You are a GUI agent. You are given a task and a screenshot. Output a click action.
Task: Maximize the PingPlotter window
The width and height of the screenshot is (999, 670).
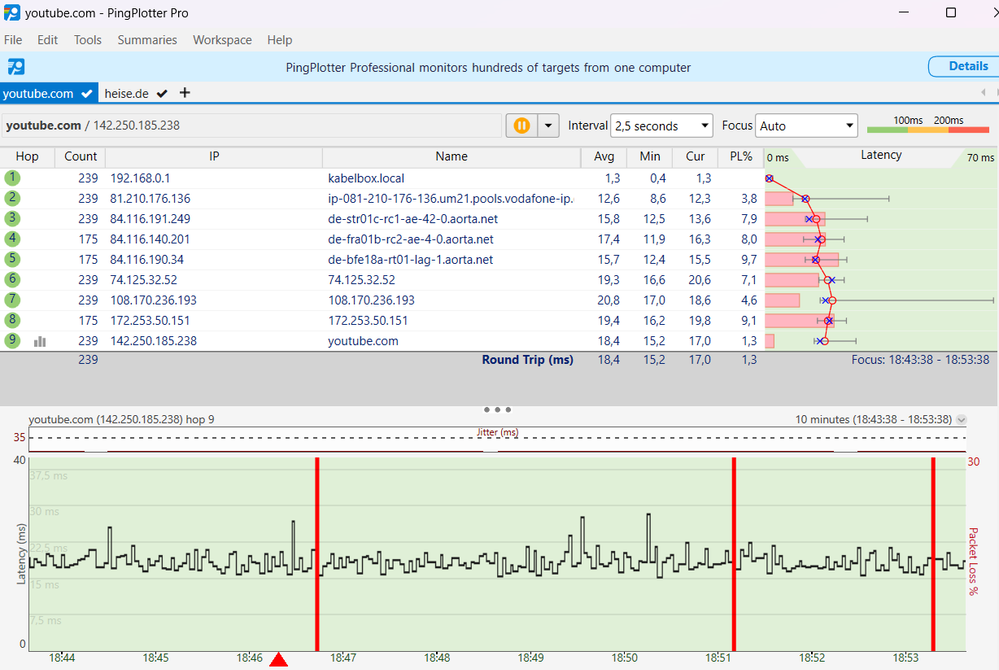click(x=951, y=13)
